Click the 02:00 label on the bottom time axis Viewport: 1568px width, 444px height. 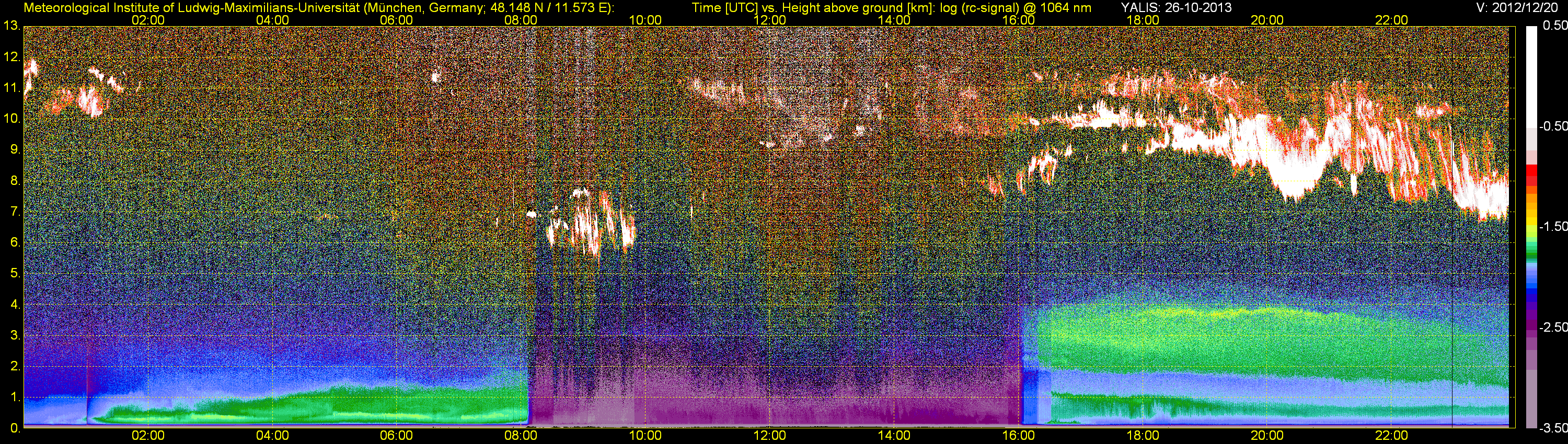pyautogui.click(x=148, y=436)
